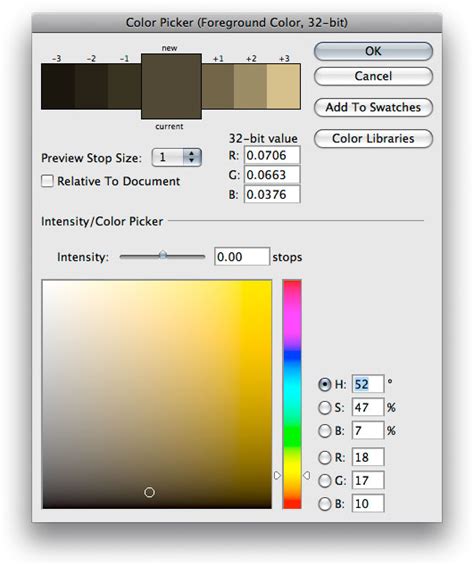Pick the +3 stops color swatch

pyautogui.click(x=284, y=86)
